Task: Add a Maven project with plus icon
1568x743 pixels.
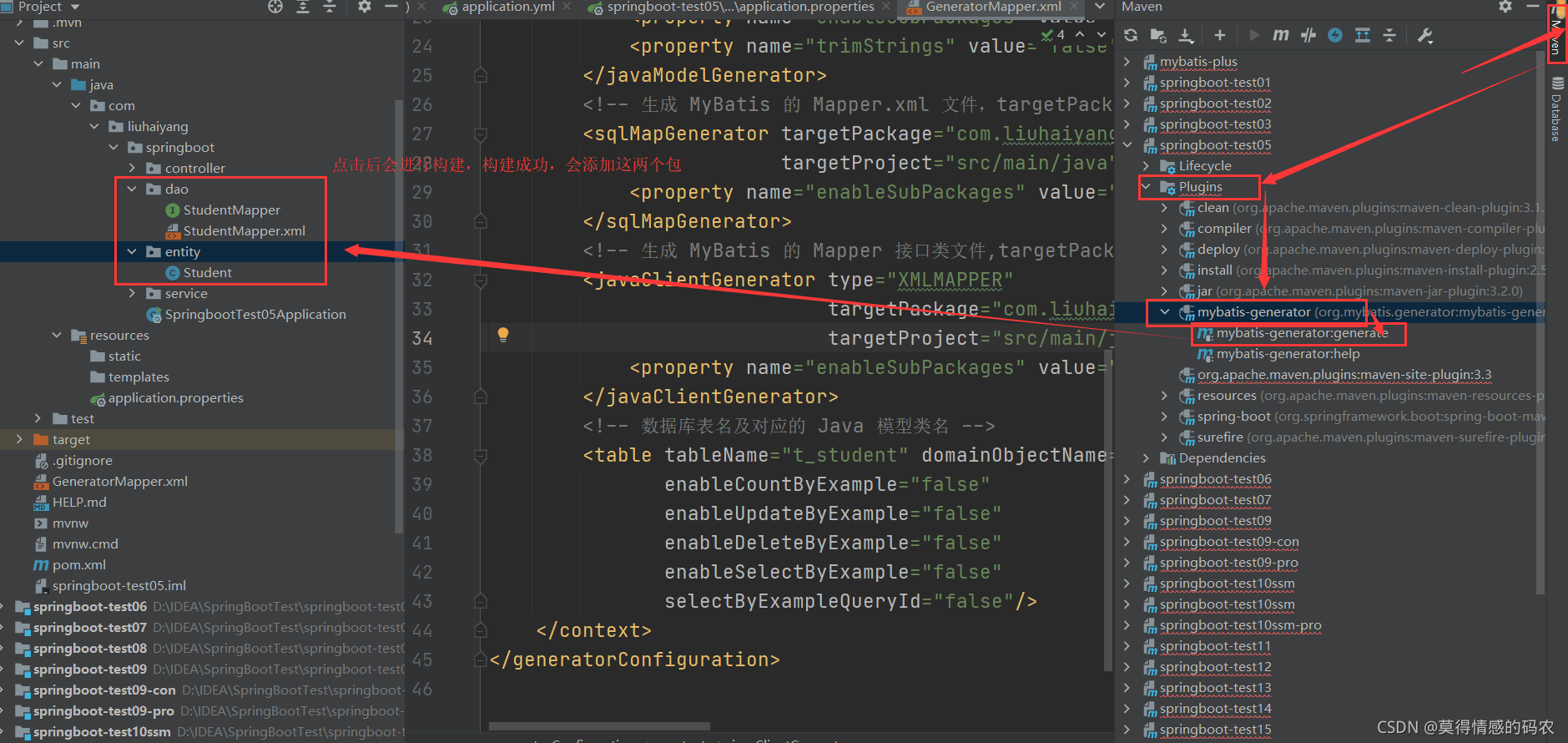Action: click(x=1220, y=35)
